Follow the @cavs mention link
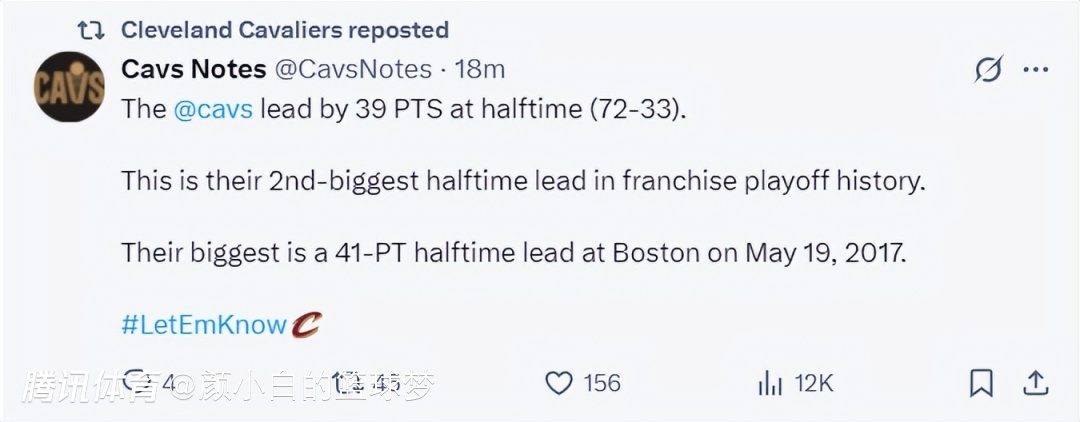1080x422 pixels. [x=213, y=109]
